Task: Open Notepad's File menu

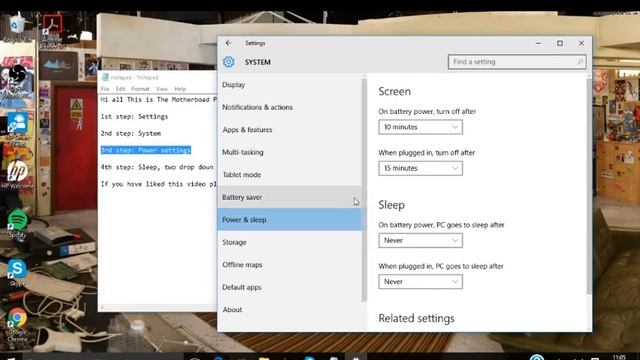Action: tap(105, 89)
